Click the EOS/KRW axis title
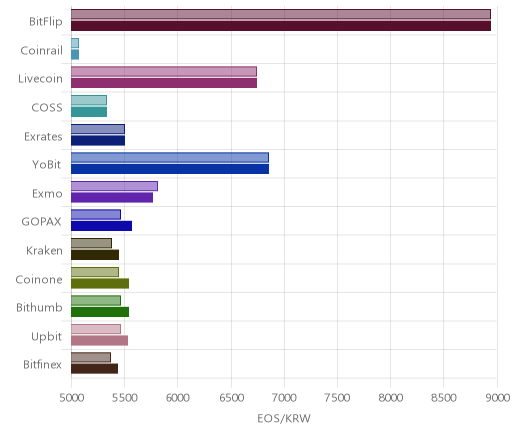Screen dimensions: 512x436 tap(284, 418)
